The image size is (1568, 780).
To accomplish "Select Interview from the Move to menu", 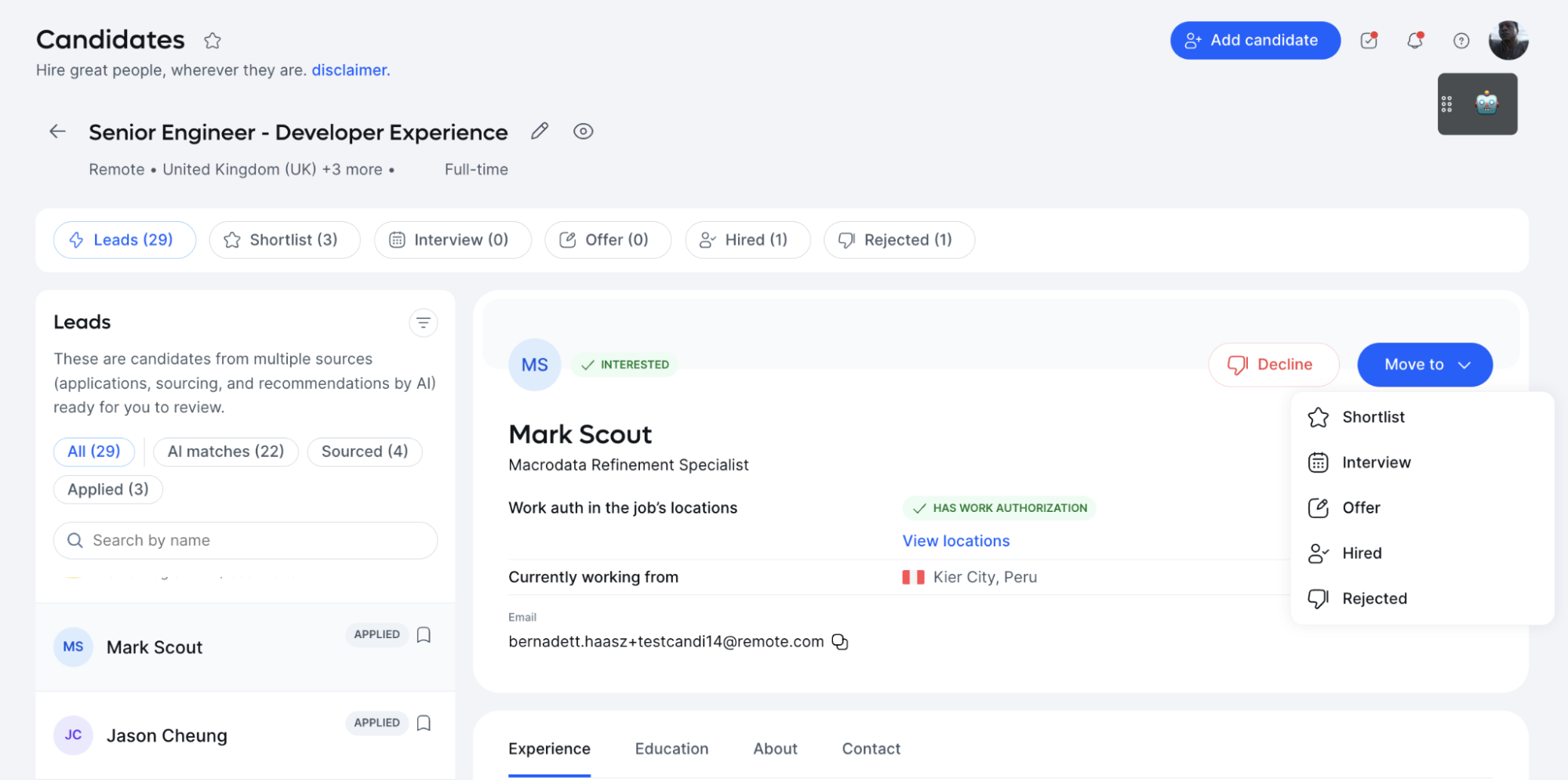I will (x=1377, y=462).
